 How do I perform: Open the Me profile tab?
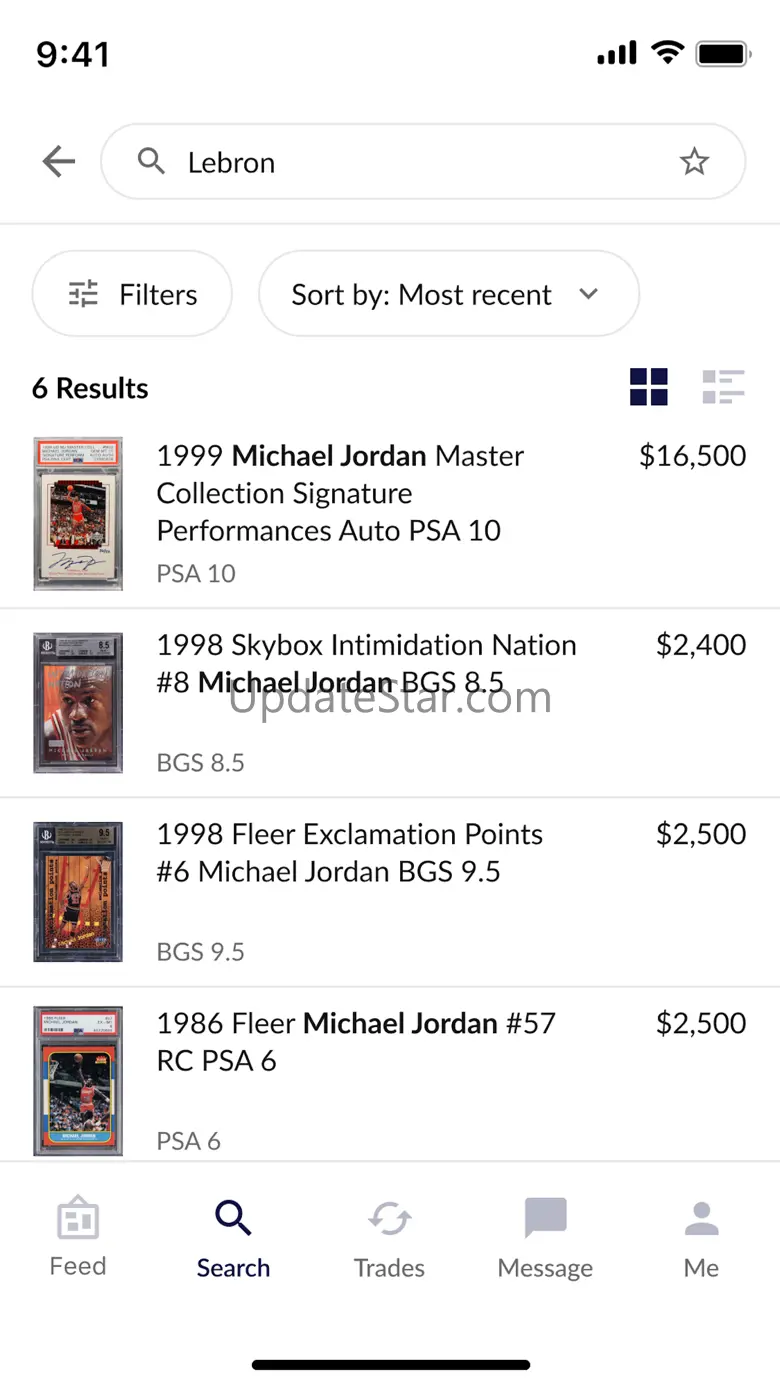point(701,1238)
